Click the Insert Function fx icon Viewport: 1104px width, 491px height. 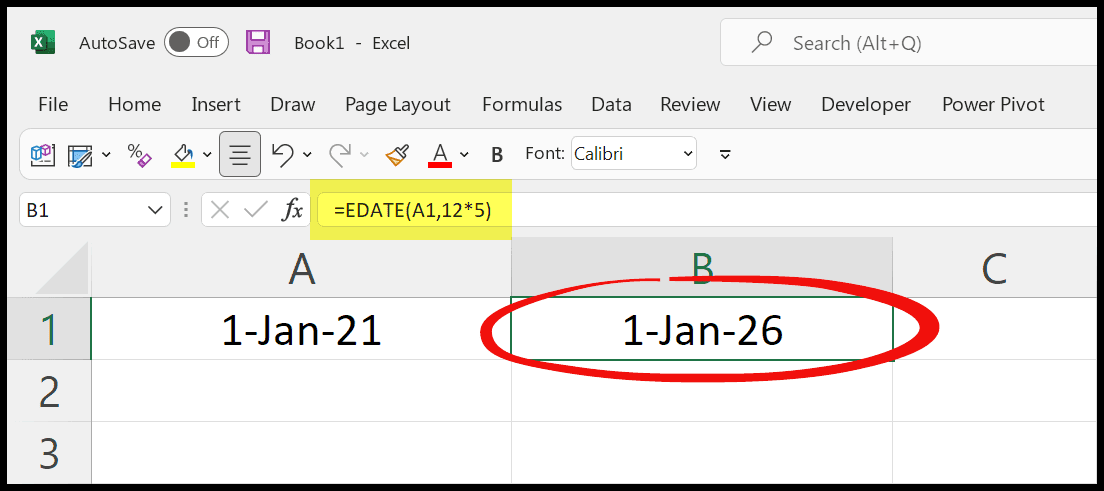pos(291,210)
